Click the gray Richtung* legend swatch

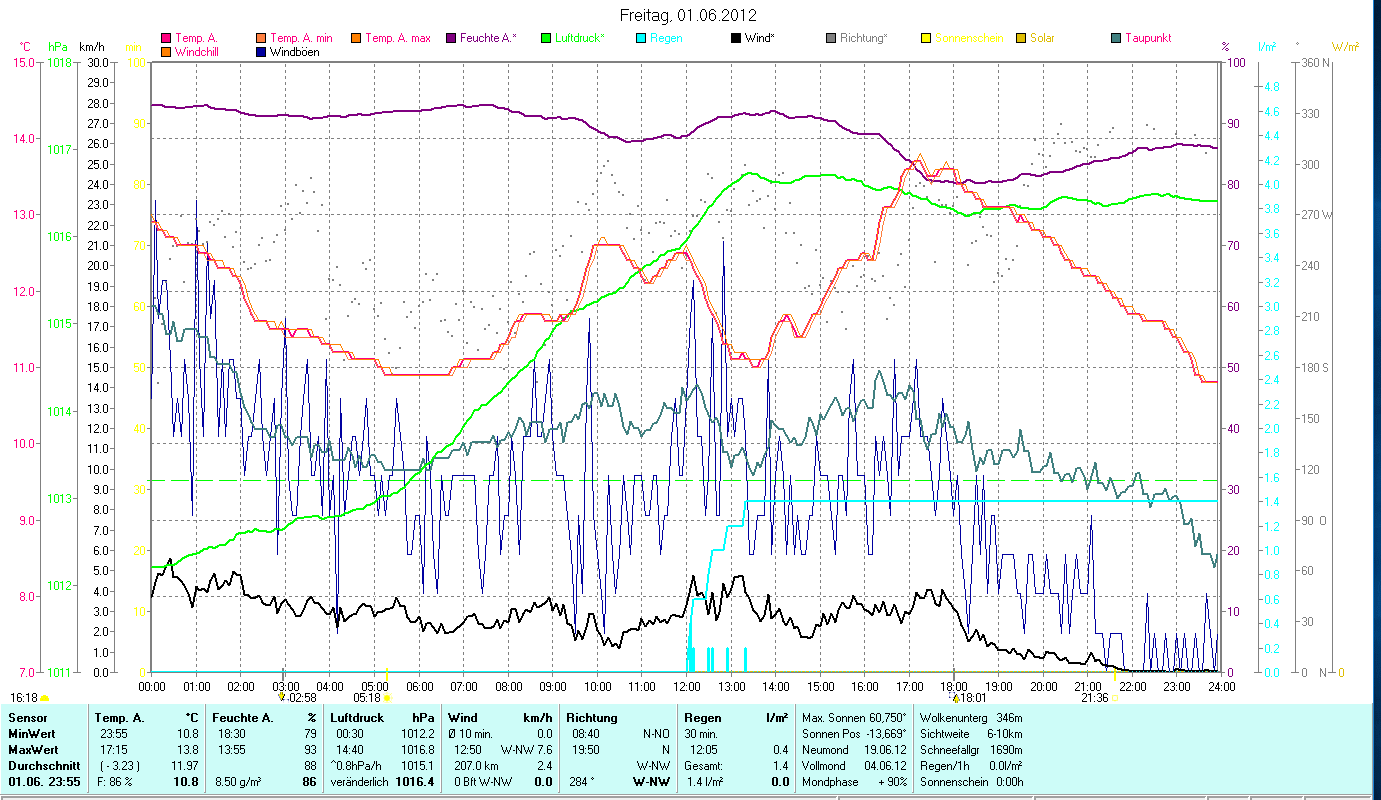click(x=831, y=38)
